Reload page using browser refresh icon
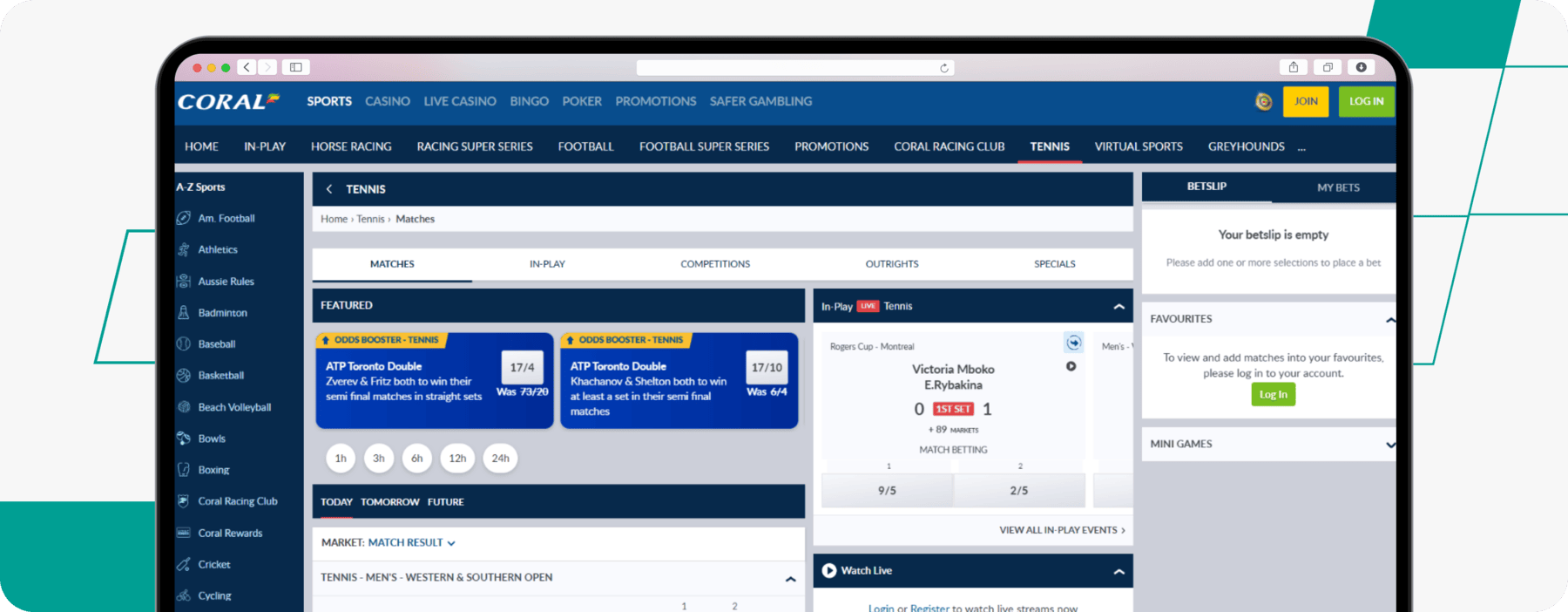Viewport: 1568px width, 612px height. click(x=943, y=68)
